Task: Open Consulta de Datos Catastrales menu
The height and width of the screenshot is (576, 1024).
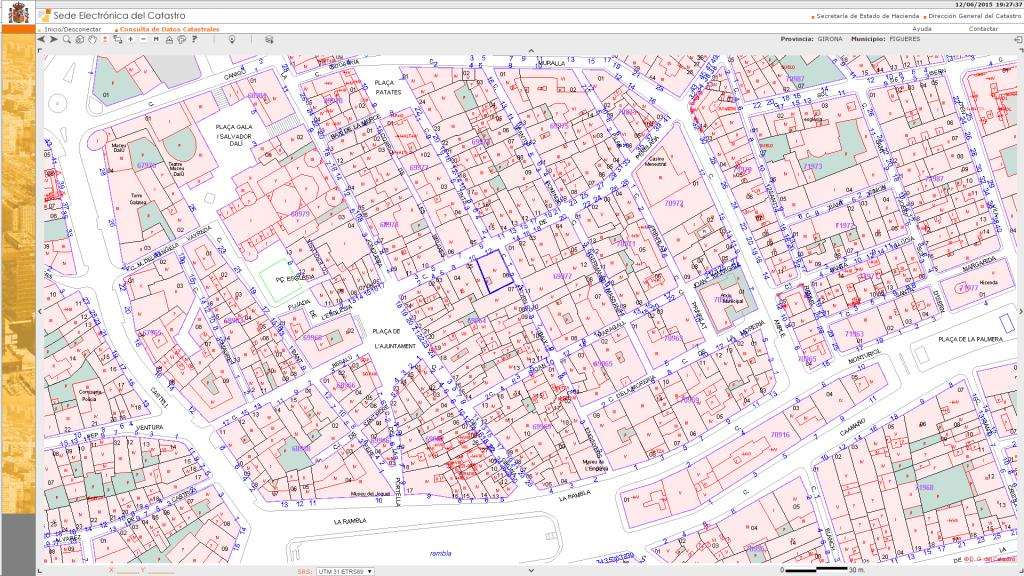Action: point(168,29)
